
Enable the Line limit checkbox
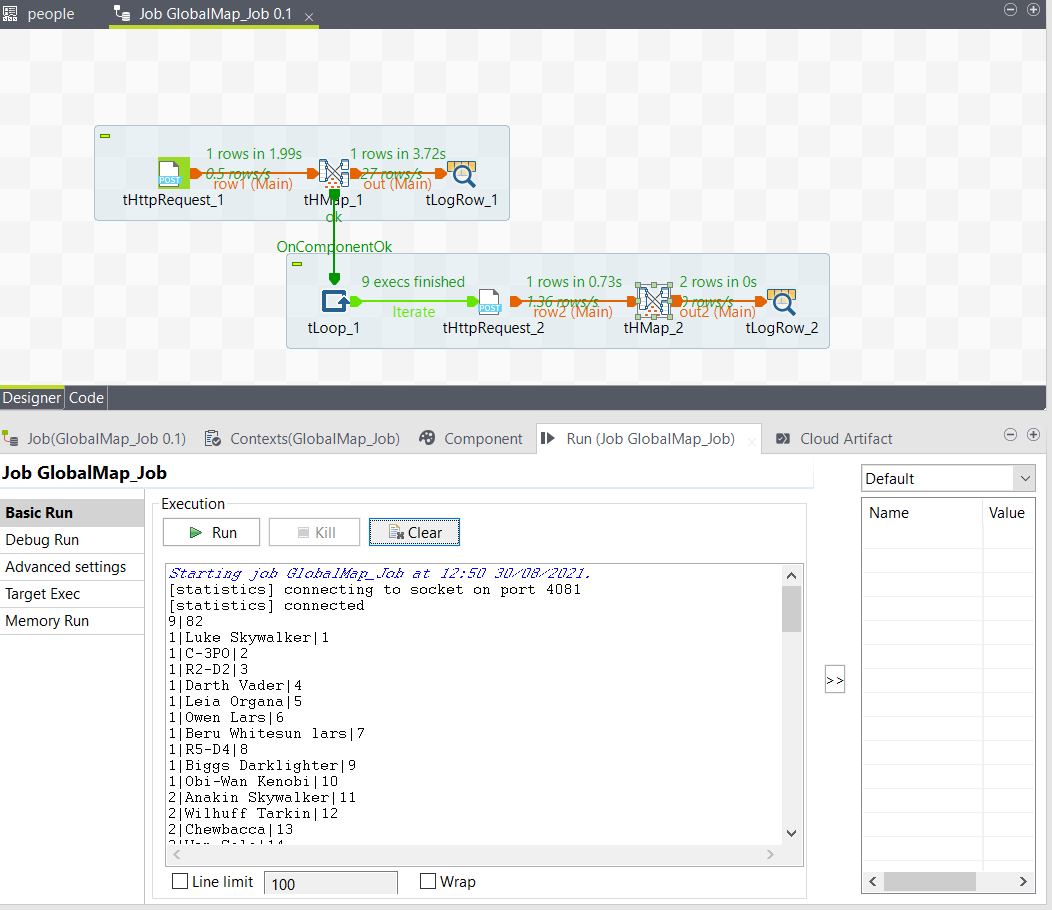[181, 882]
